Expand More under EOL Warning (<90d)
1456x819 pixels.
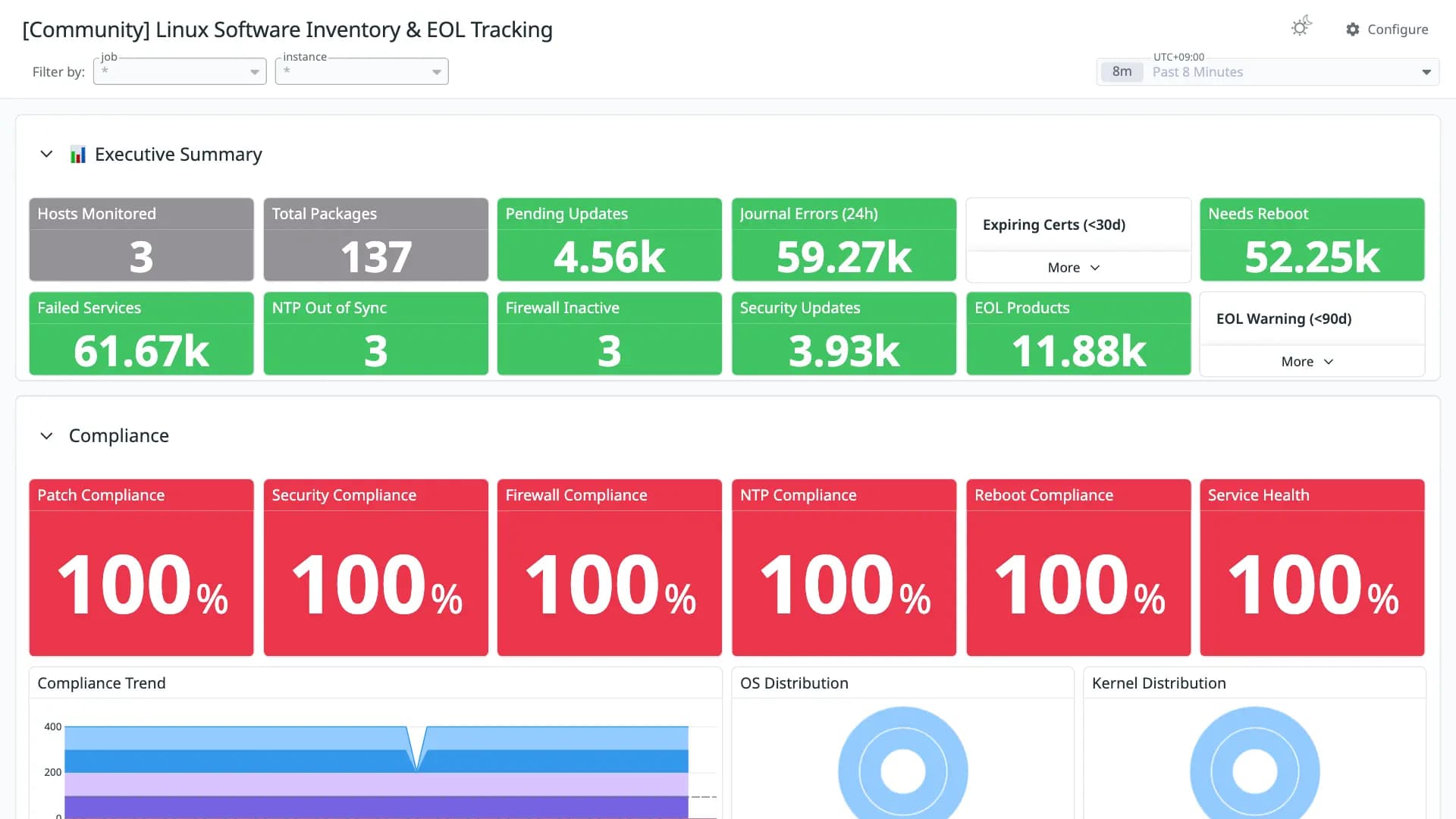point(1307,362)
